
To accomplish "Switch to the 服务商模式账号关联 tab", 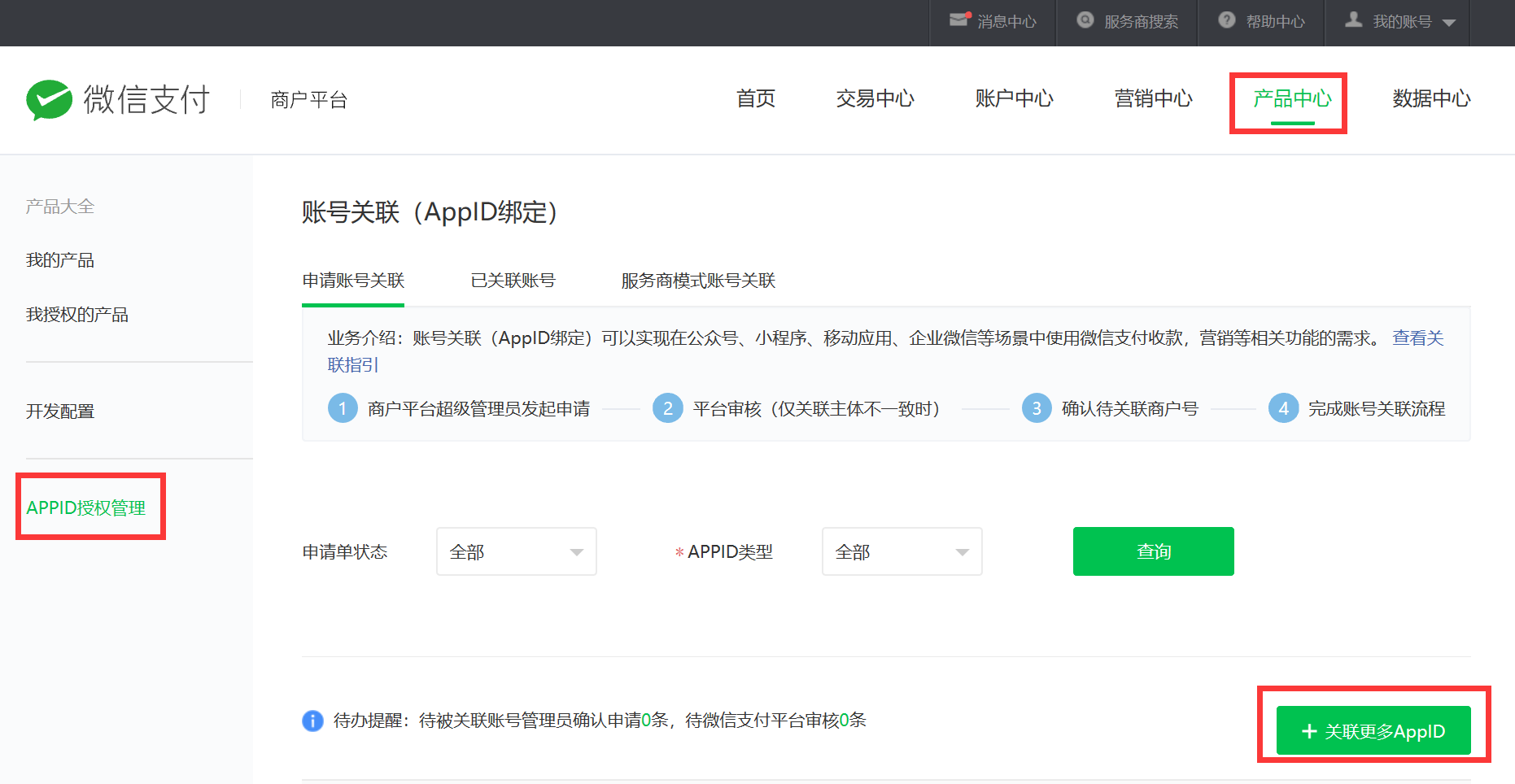I will pos(698,281).
